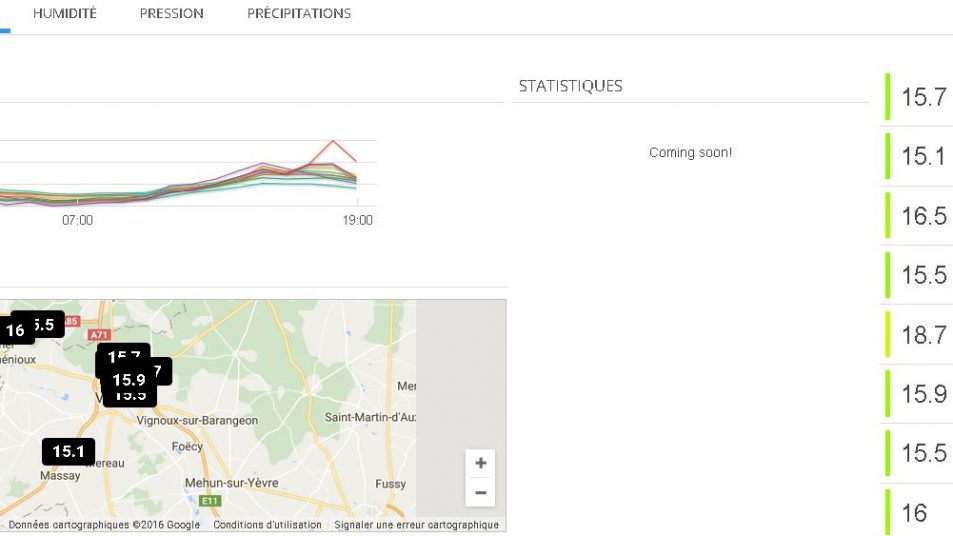Screen dimensions: 953x536
Task: Click the 19:00 mark on the chart axis
Action: coord(357,220)
